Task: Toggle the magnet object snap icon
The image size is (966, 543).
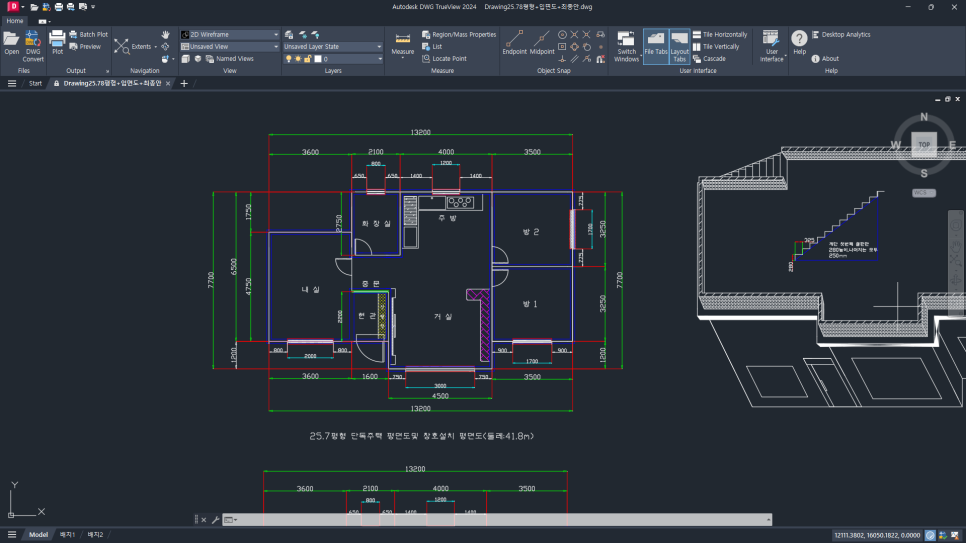Action: (601, 59)
